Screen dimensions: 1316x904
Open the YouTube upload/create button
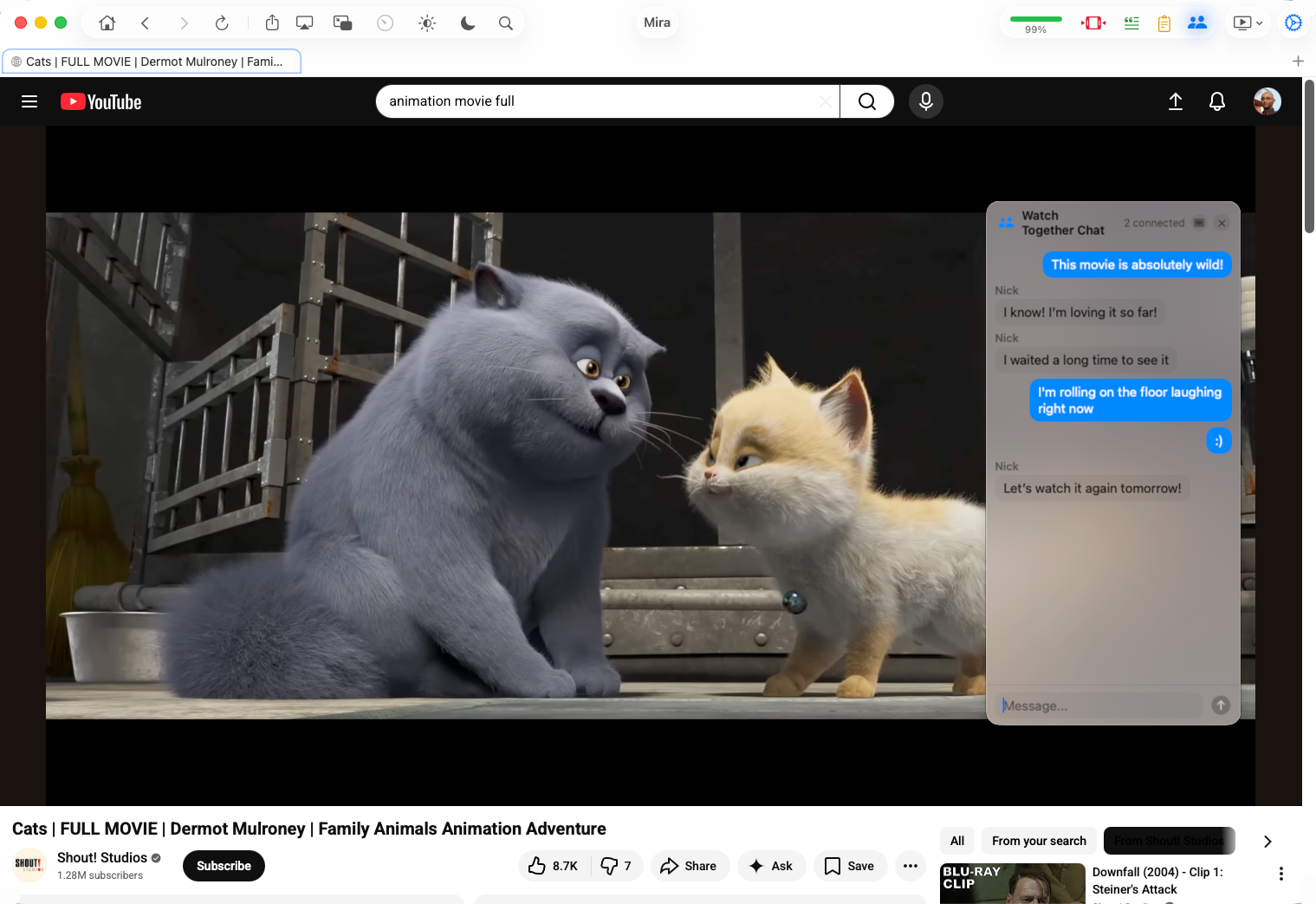click(x=1176, y=101)
